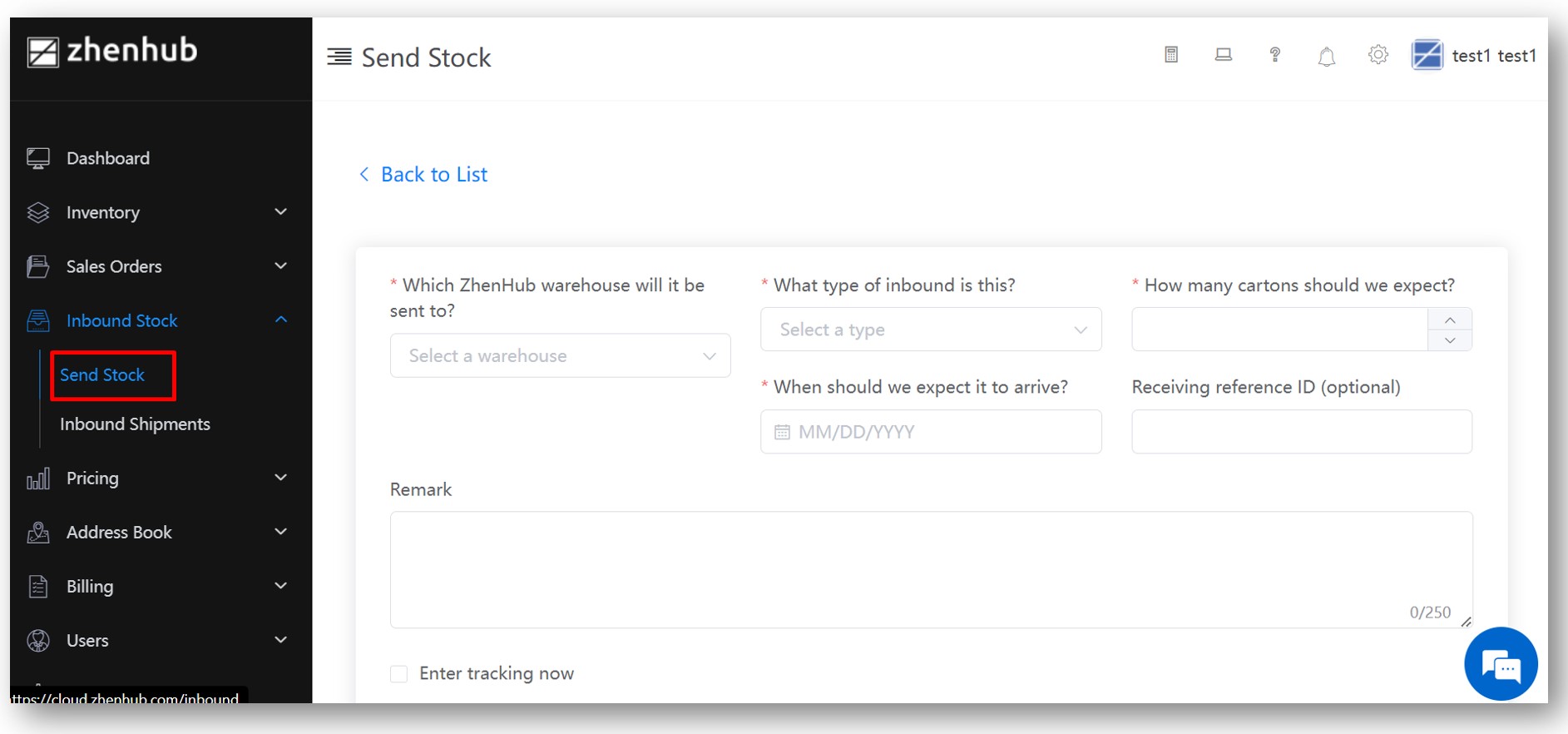
Task: Go to Dashboard in sidebar
Action: pos(108,158)
